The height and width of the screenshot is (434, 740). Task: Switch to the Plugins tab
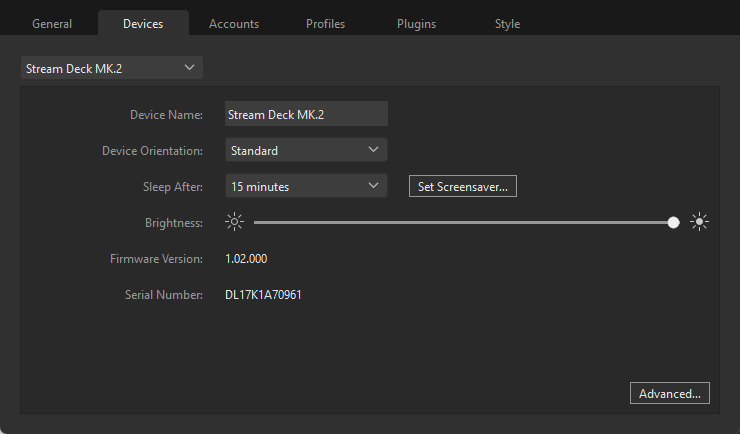click(416, 24)
